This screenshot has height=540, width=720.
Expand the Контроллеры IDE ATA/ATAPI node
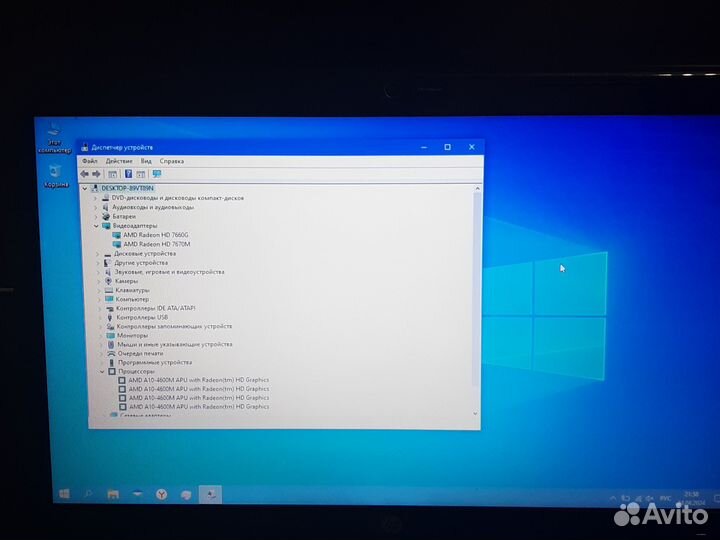point(100,308)
